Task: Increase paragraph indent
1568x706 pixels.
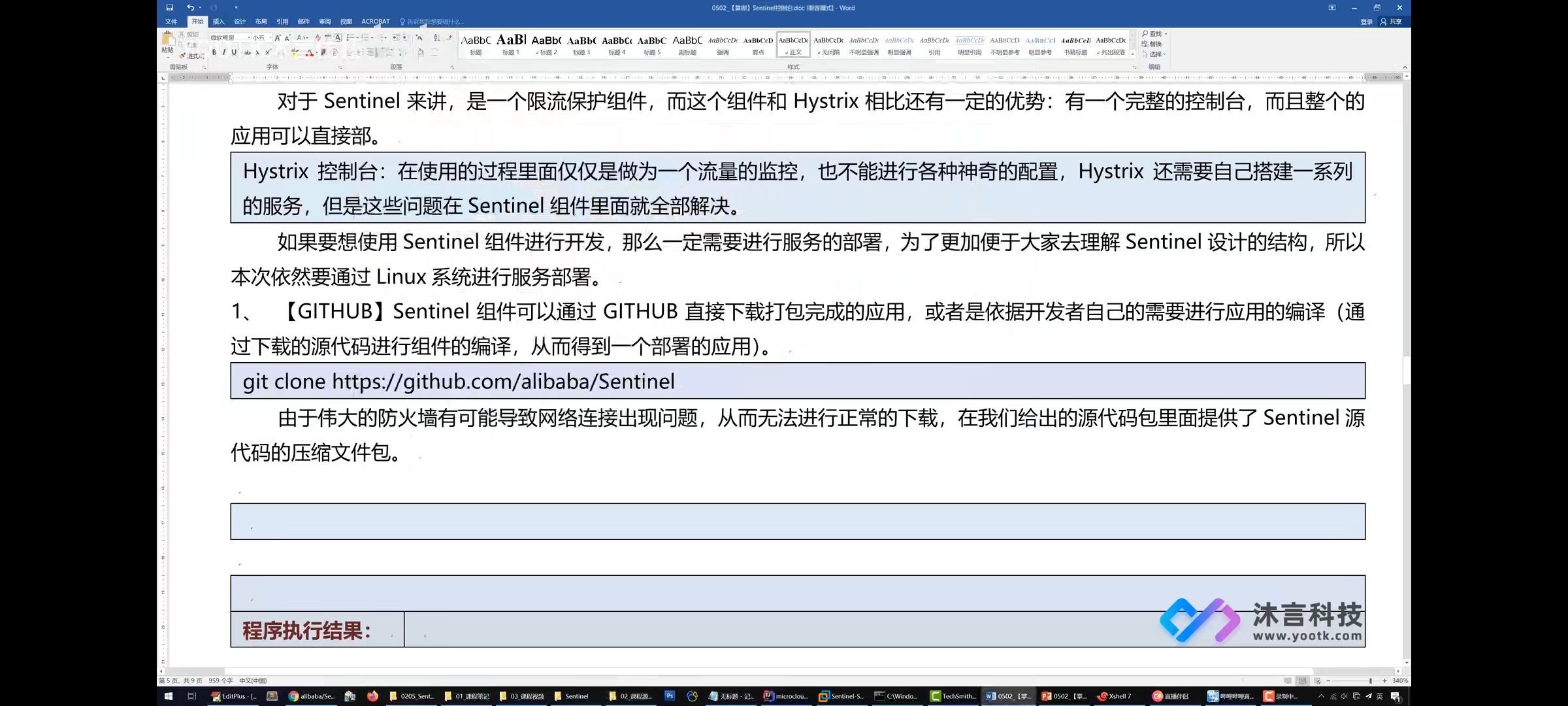Action: [x=406, y=38]
